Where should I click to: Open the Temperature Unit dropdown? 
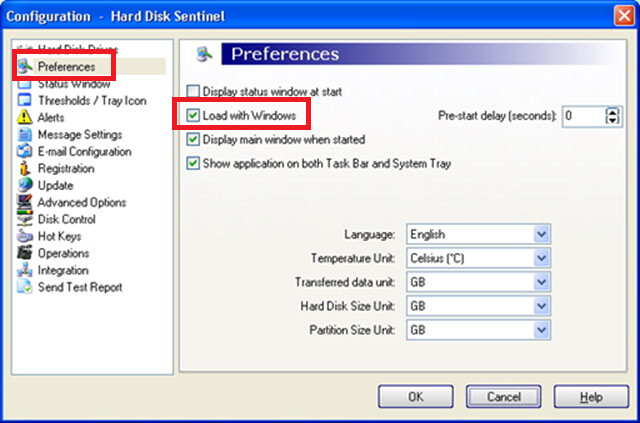478,258
